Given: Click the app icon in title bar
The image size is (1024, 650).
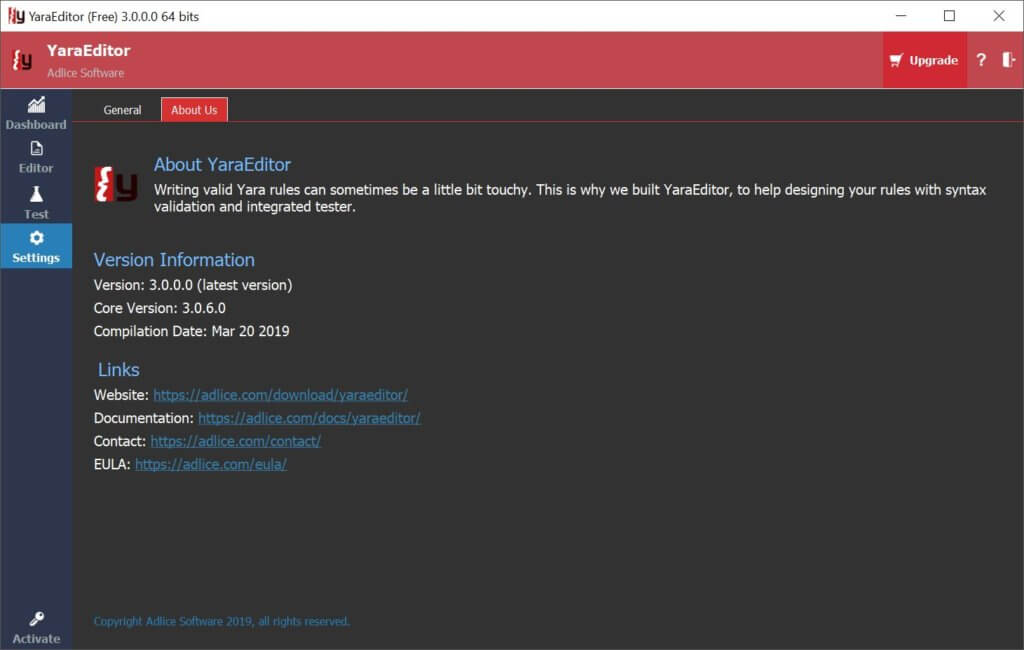Looking at the screenshot, I should 16,16.
